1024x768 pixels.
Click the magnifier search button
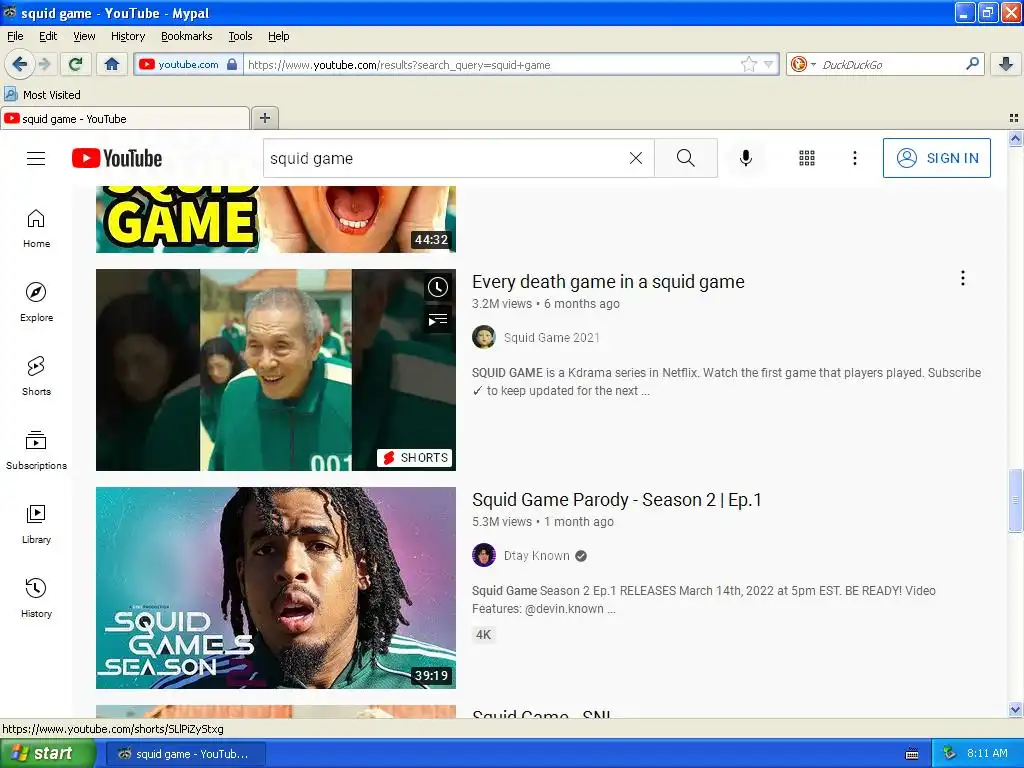pos(686,158)
